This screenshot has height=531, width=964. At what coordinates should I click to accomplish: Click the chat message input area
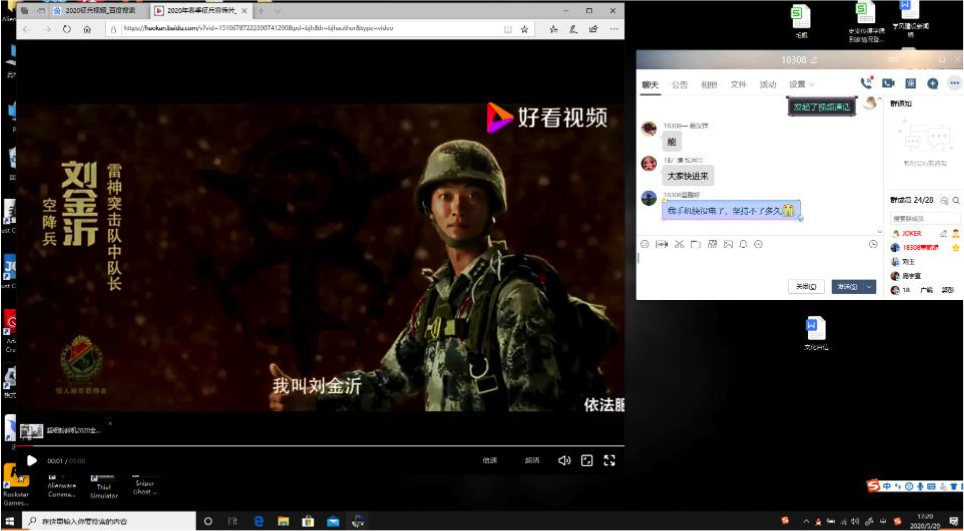click(759, 264)
